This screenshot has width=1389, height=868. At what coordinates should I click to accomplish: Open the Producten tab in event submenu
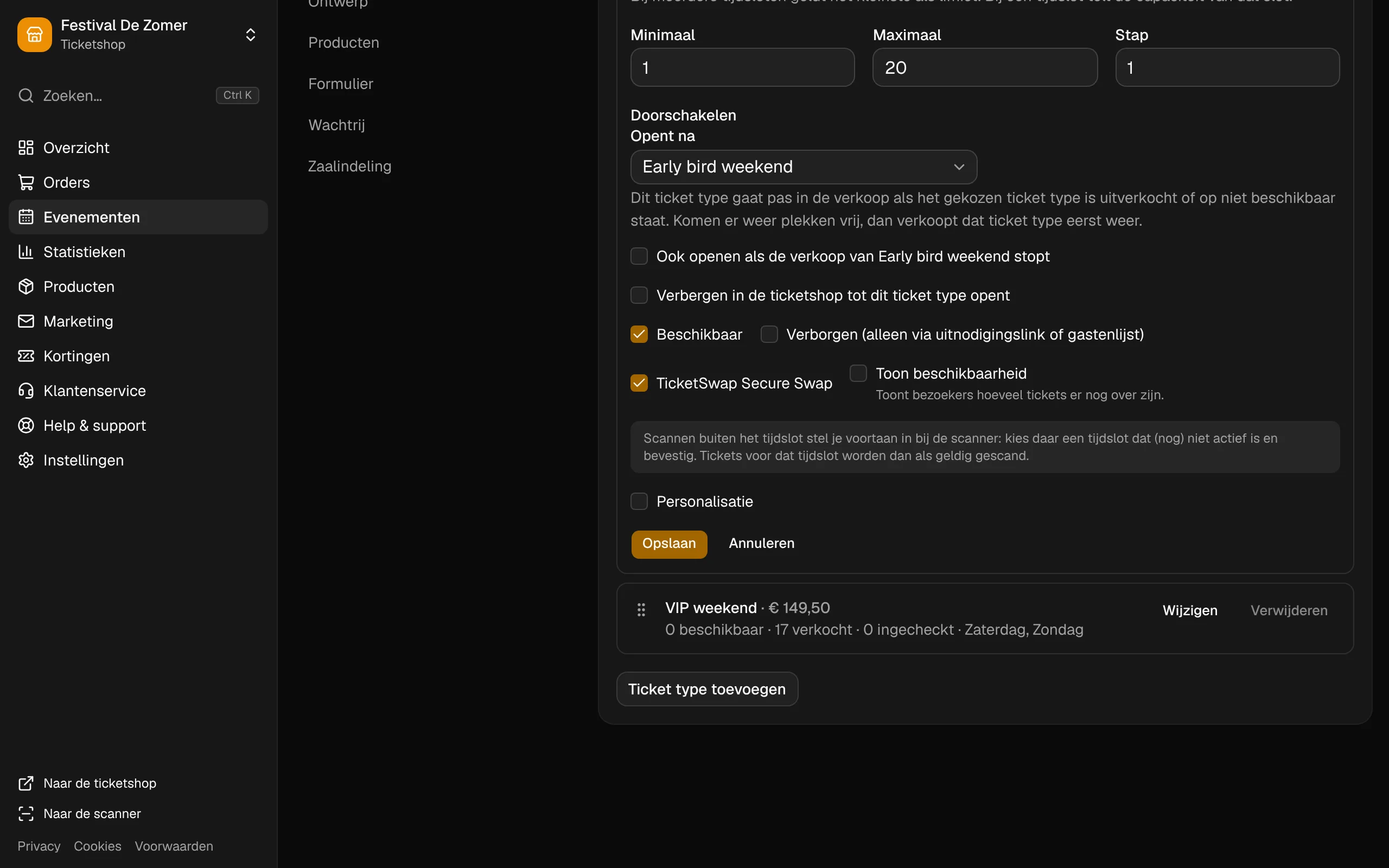343,42
